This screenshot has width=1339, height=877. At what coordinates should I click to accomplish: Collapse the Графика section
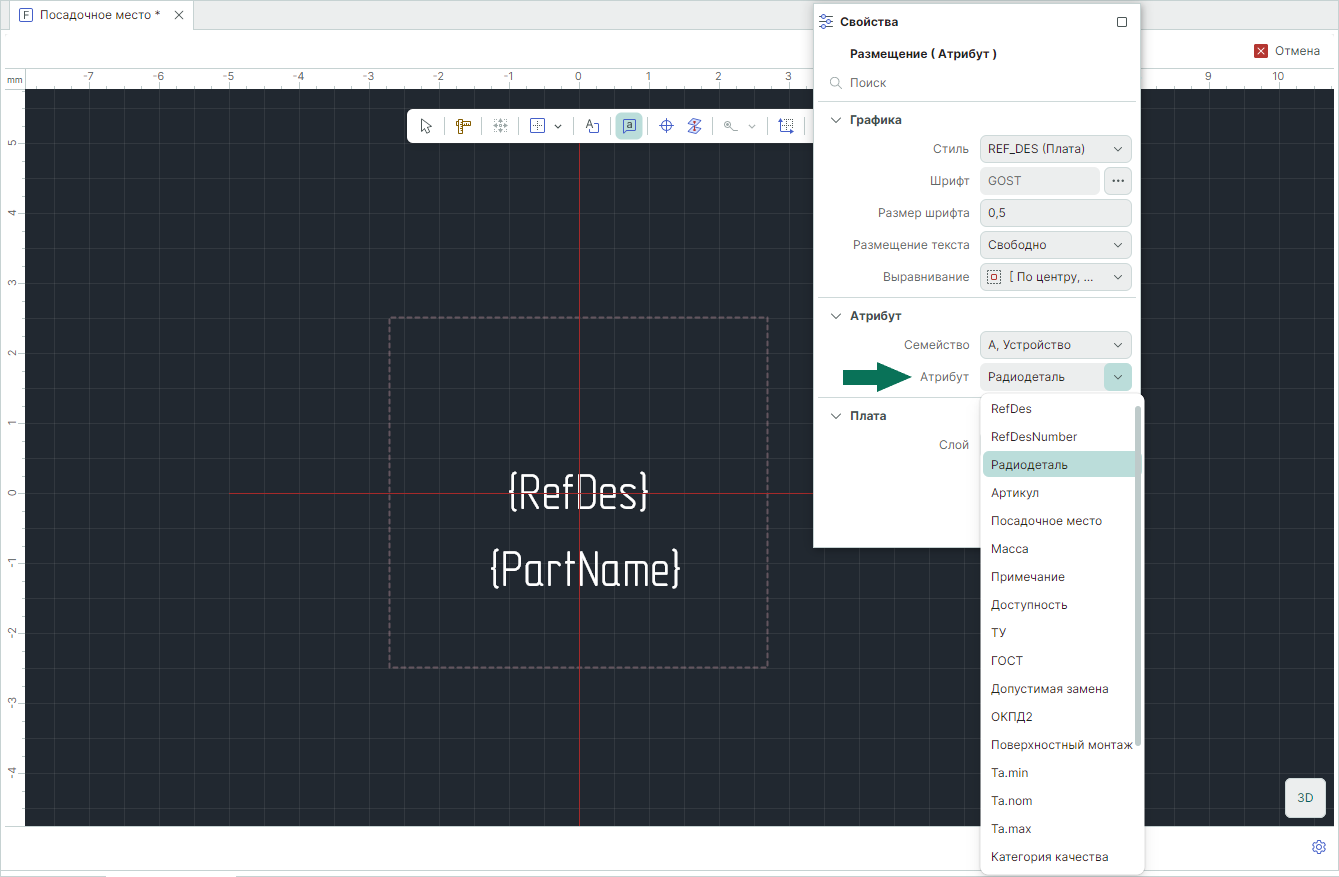point(836,120)
